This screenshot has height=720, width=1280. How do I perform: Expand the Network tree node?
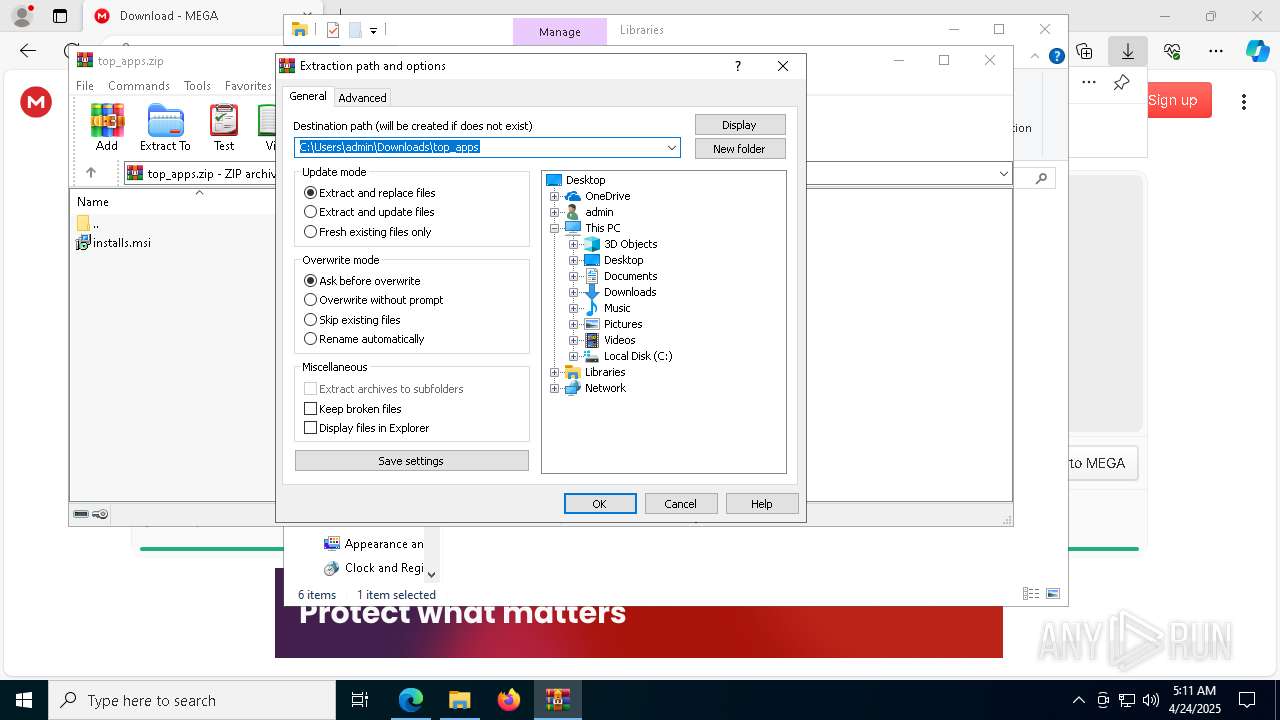[x=555, y=388]
